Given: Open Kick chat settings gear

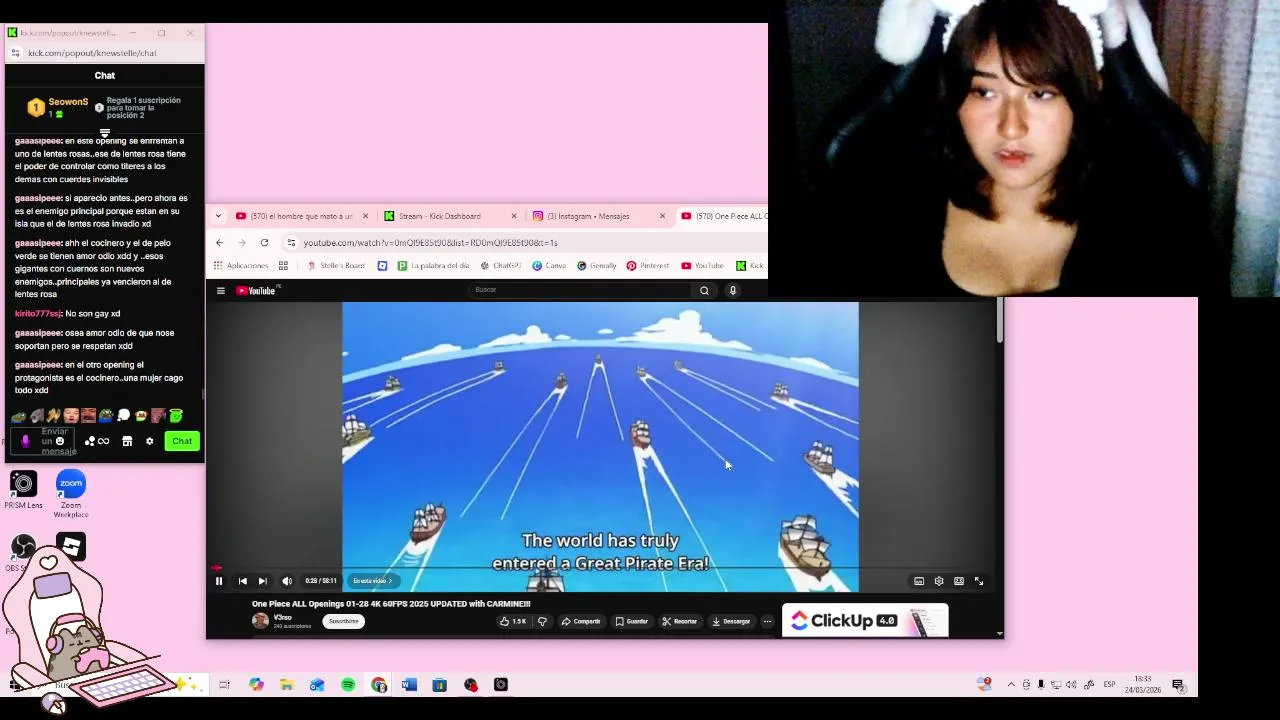Looking at the screenshot, I should (x=150, y=441).
